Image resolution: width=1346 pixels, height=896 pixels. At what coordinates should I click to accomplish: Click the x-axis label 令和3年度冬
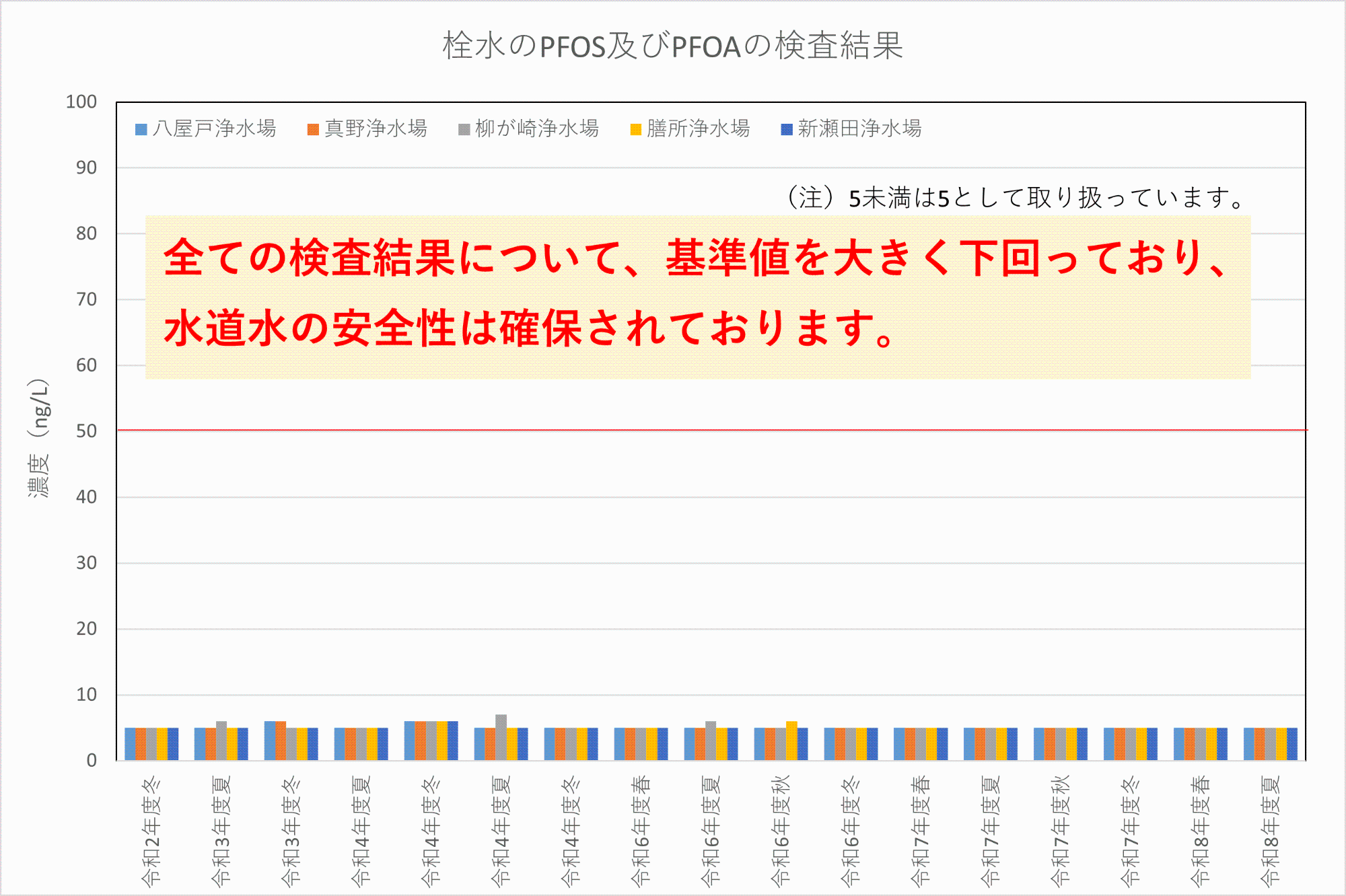[x=291, y=831]
